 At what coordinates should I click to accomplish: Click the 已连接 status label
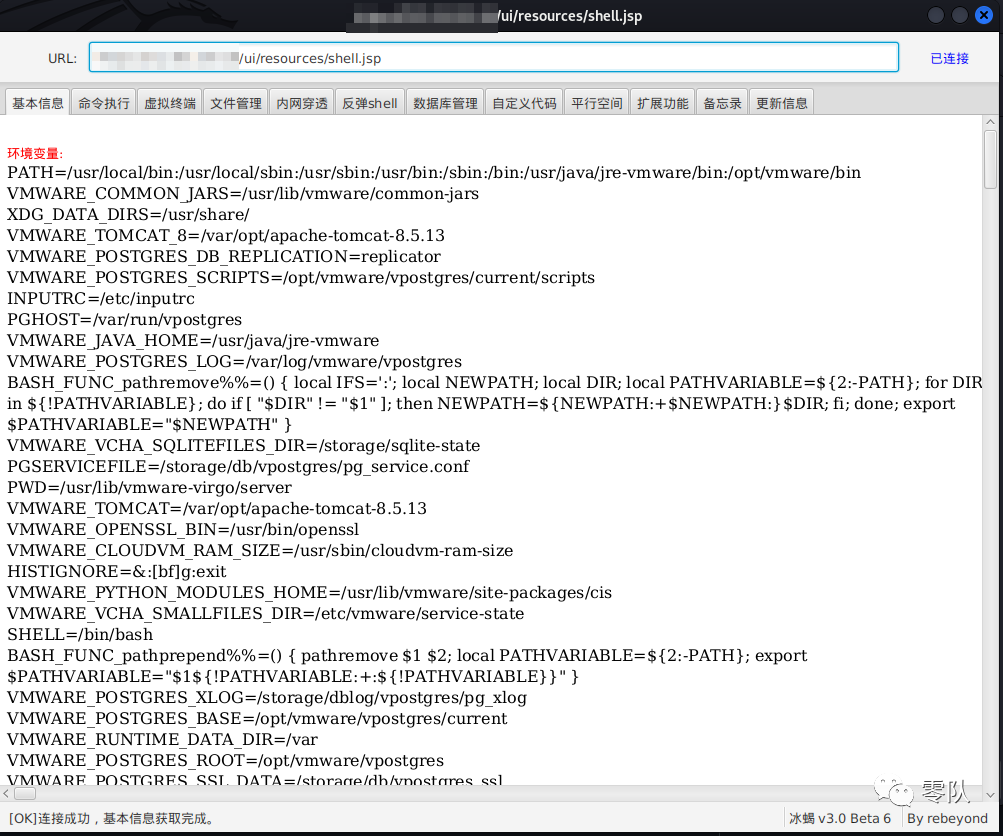pyautogui.click(x=949, y=58)
